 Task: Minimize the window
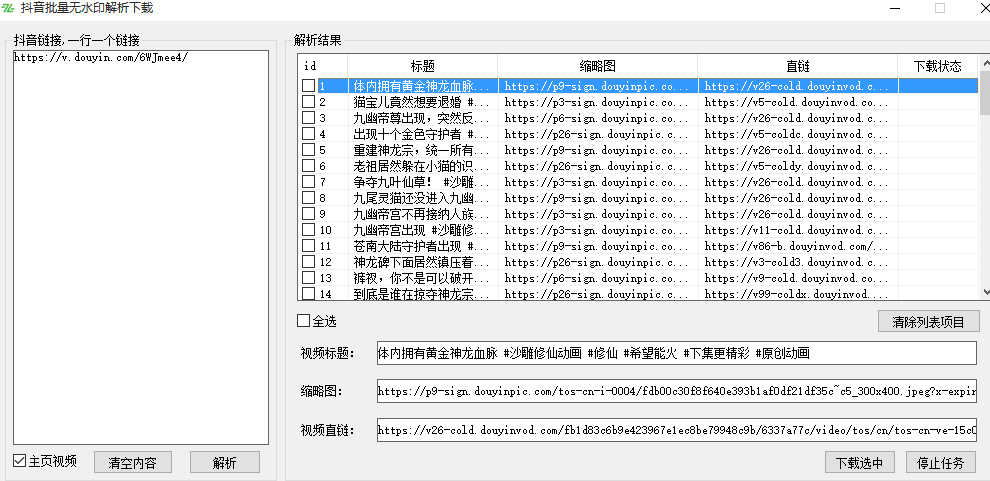[896, 8]
